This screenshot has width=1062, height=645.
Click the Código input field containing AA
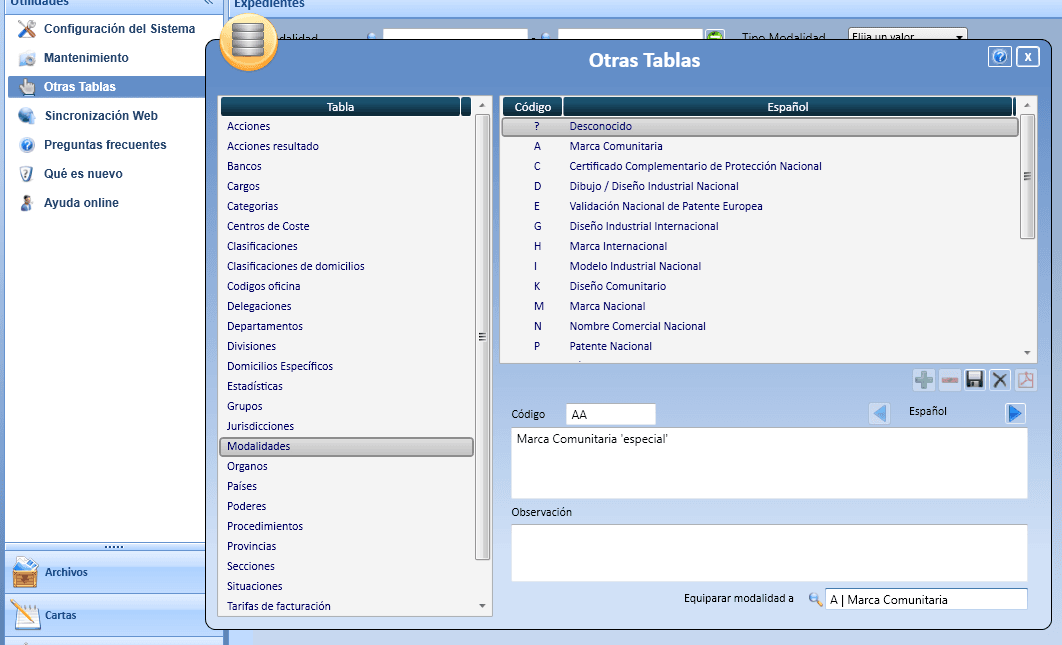tap(610, 415)
